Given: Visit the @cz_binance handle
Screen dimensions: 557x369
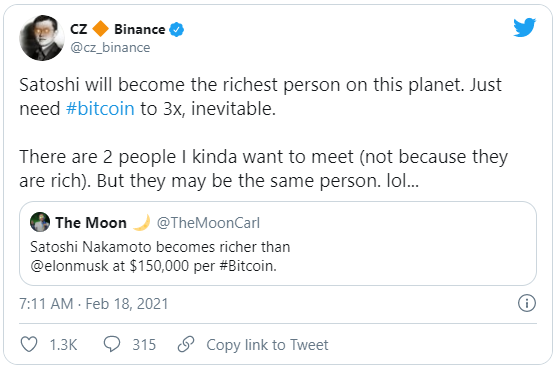Looking at the screenshot, I should 110,48.
